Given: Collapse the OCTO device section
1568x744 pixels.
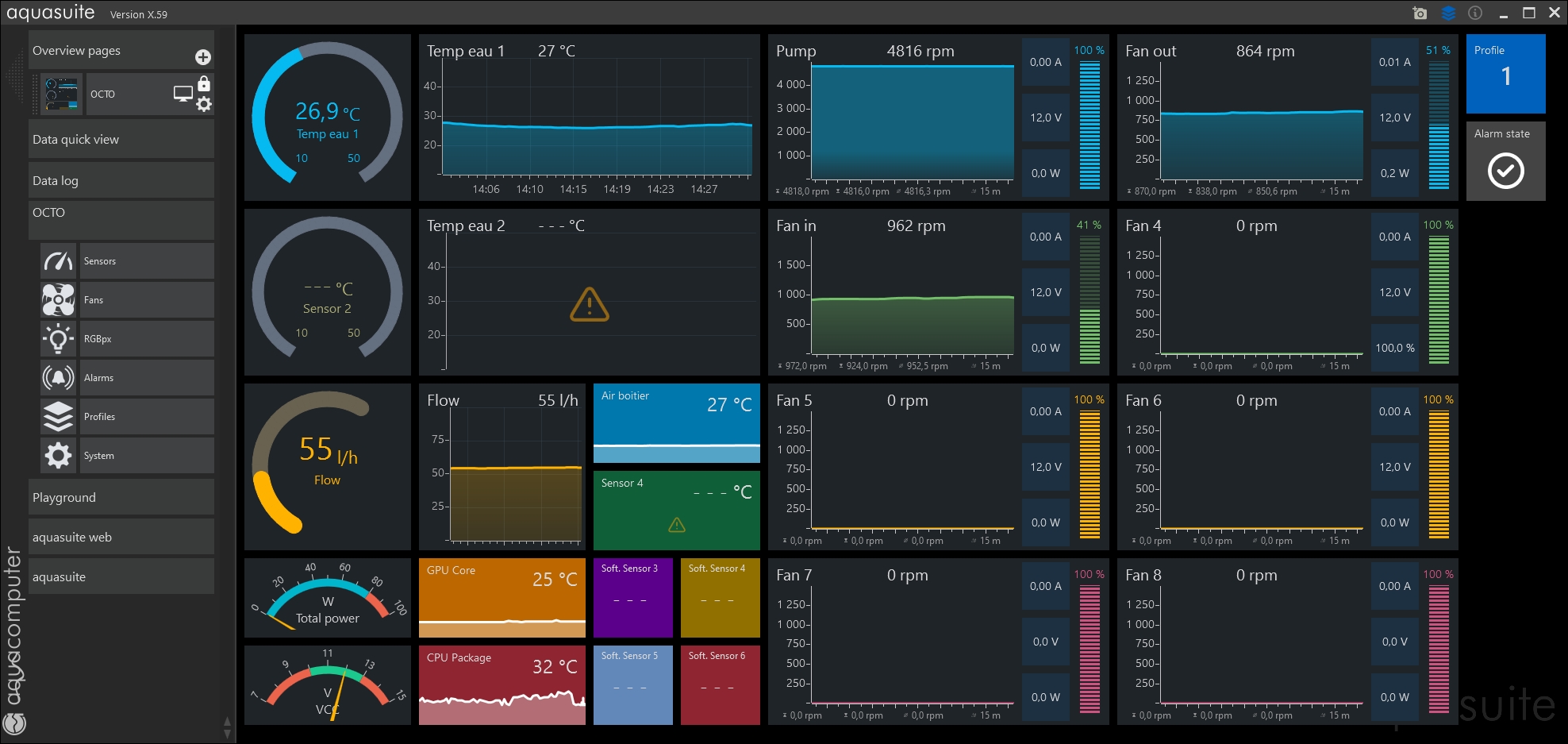Looking at the screenshot, I should point(121,220).
